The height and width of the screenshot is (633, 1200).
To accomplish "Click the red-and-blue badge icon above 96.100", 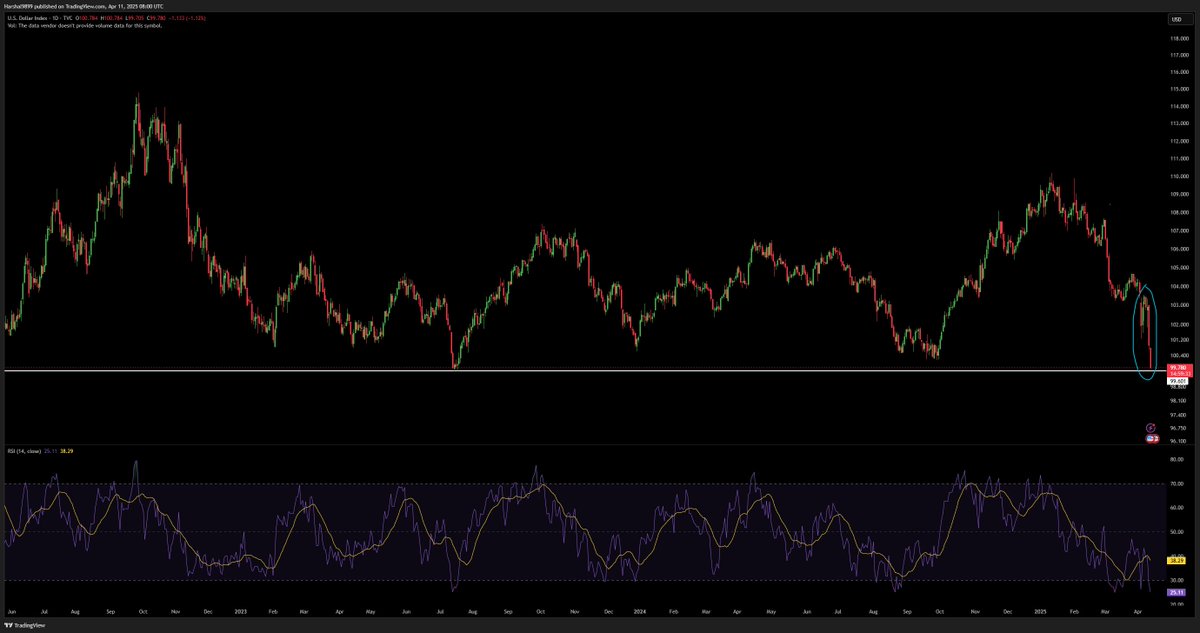I will [x=1152, y=438].
